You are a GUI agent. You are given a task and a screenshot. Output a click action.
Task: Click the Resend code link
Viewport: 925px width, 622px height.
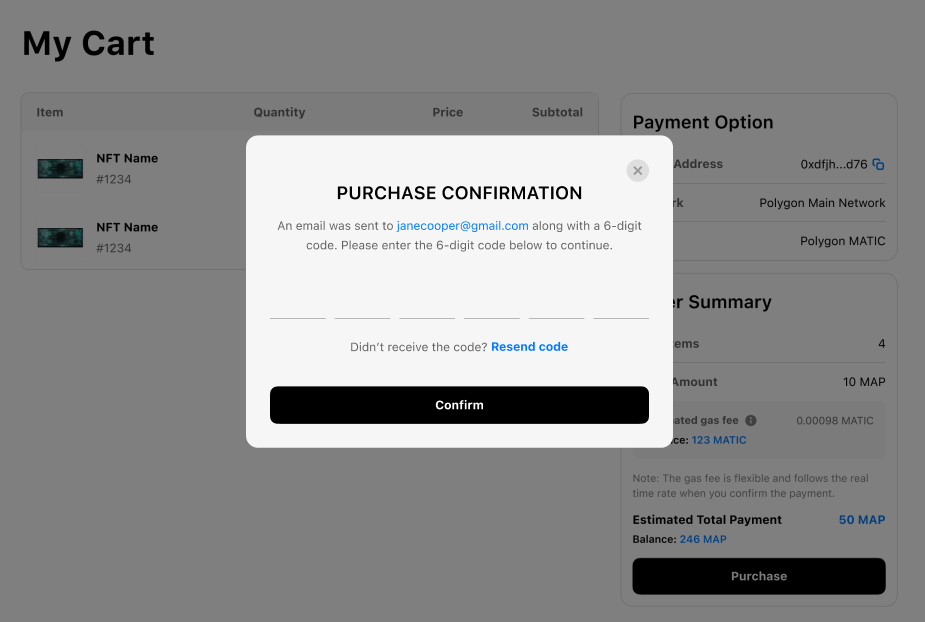coord(529,347)
